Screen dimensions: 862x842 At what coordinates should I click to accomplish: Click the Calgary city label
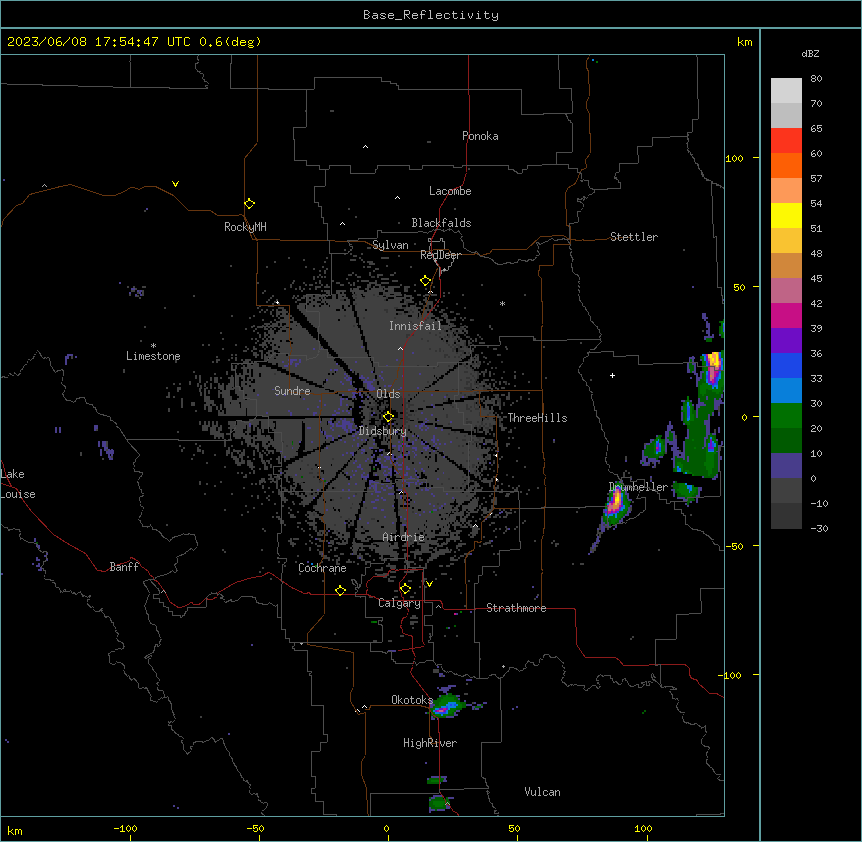[400, 603]
